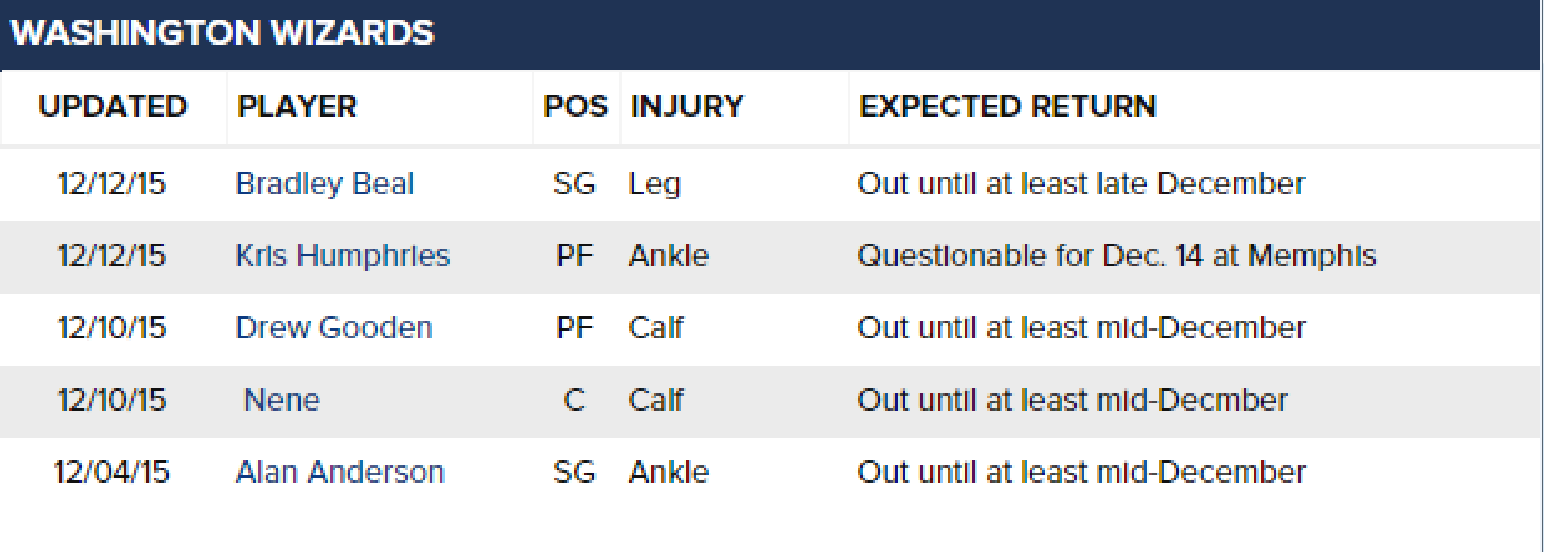Open Alan Anderson player link
Viewport: 1544px width, 552px height.
point(340,472)
